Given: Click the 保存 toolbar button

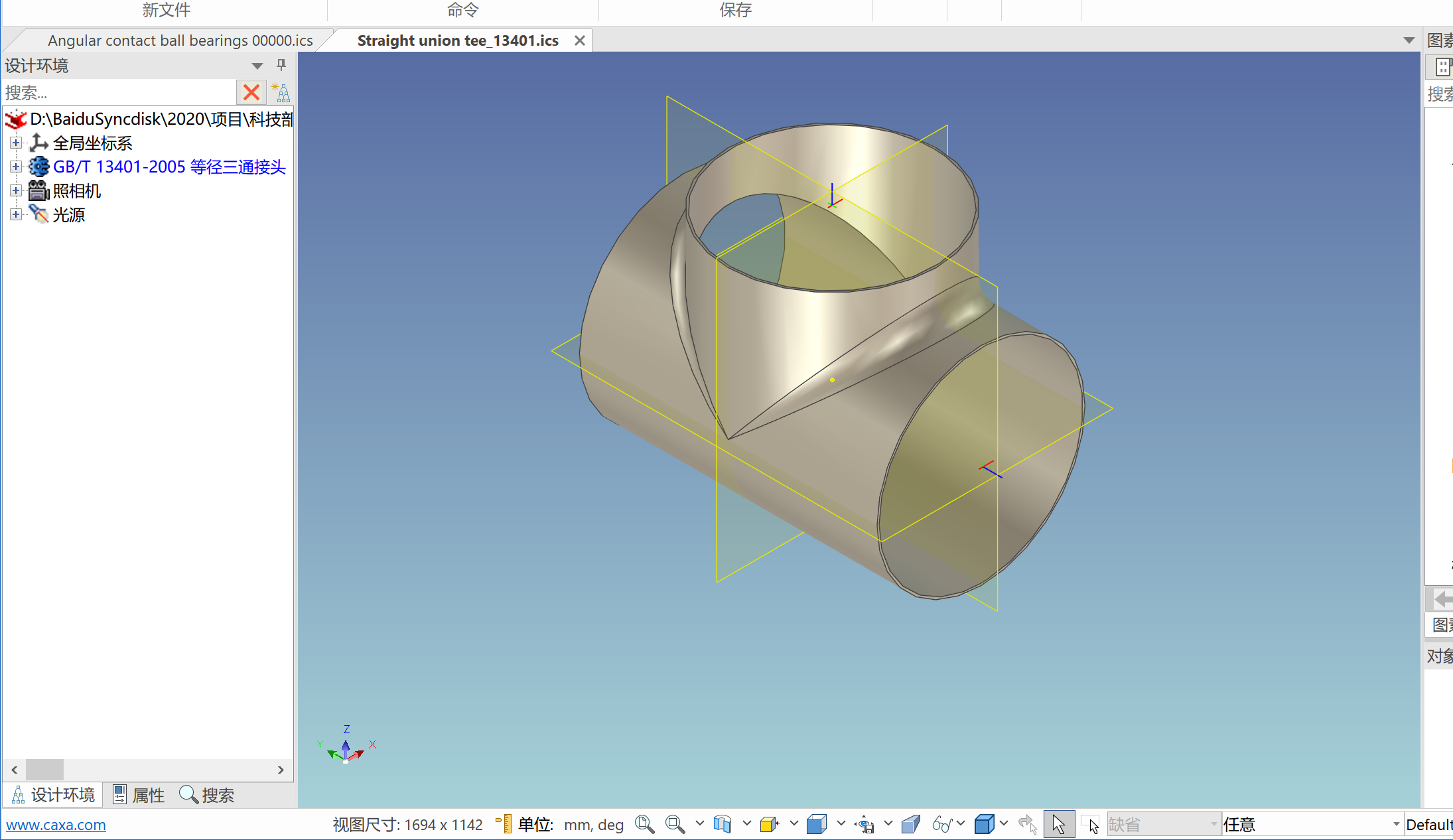Looking at the screenshot, I should pos(736,10).
